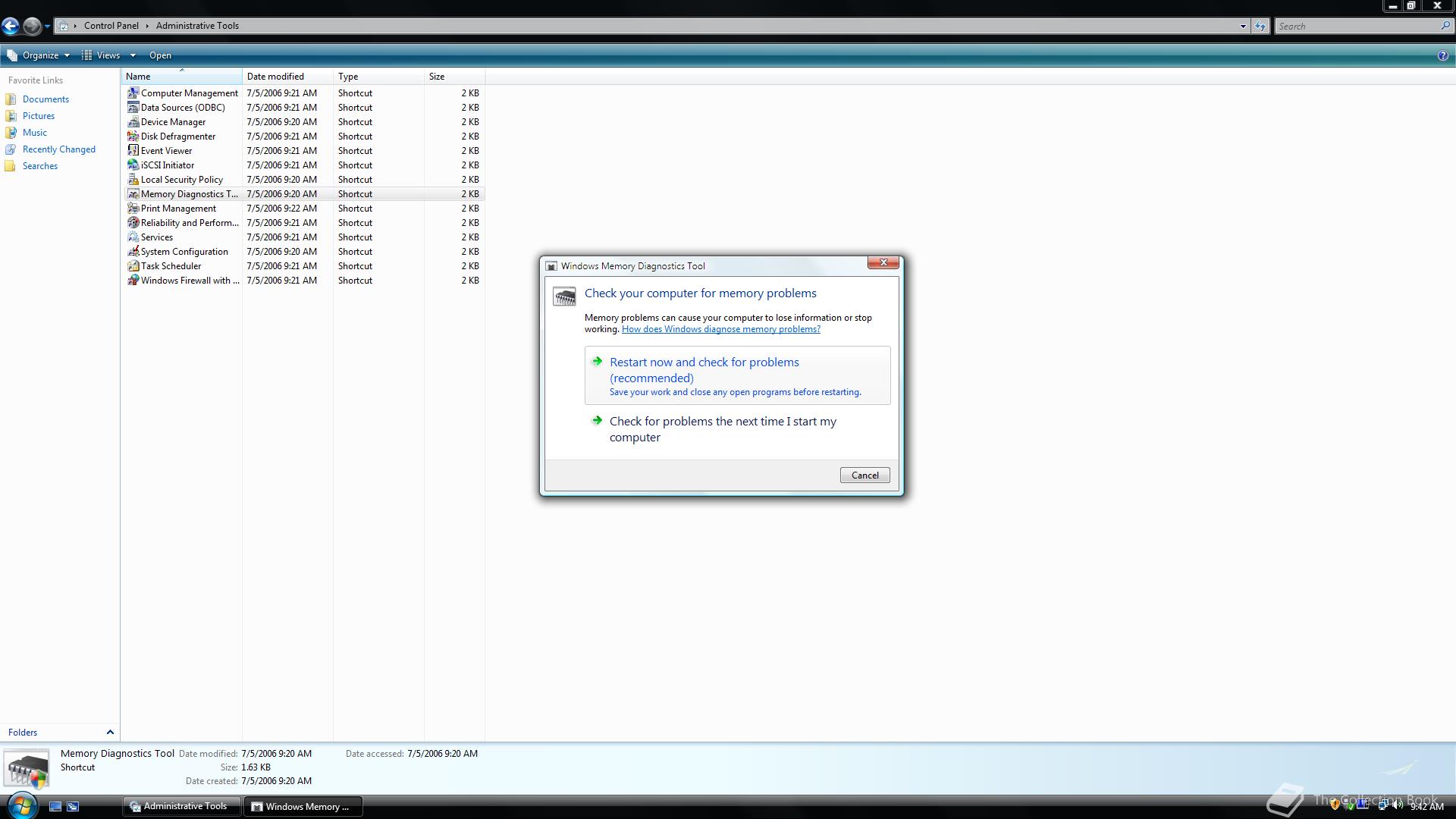Open Recently Changed favorite link
Screen dimensions: 1456x819
tap(58, 149)
